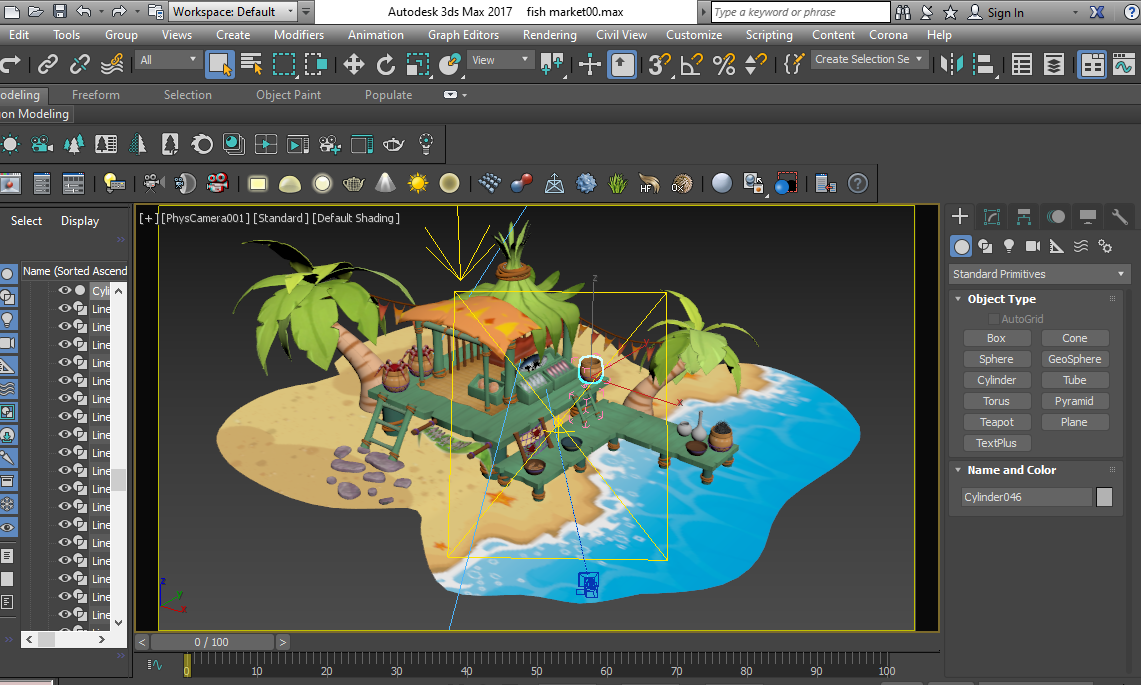Enable the AutoGrid checkbox
Screen dimensions: 1141x685
[x=993, y=319]
